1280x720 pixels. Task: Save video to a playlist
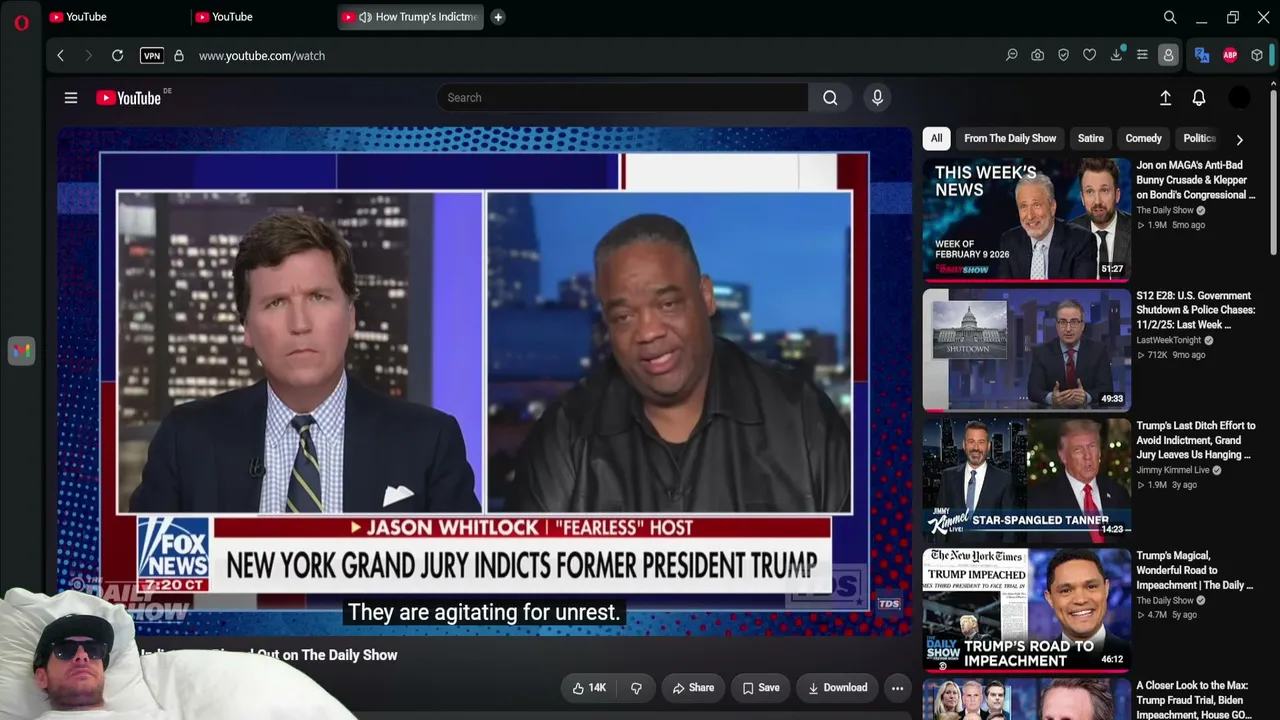click(x=761, y=688)
